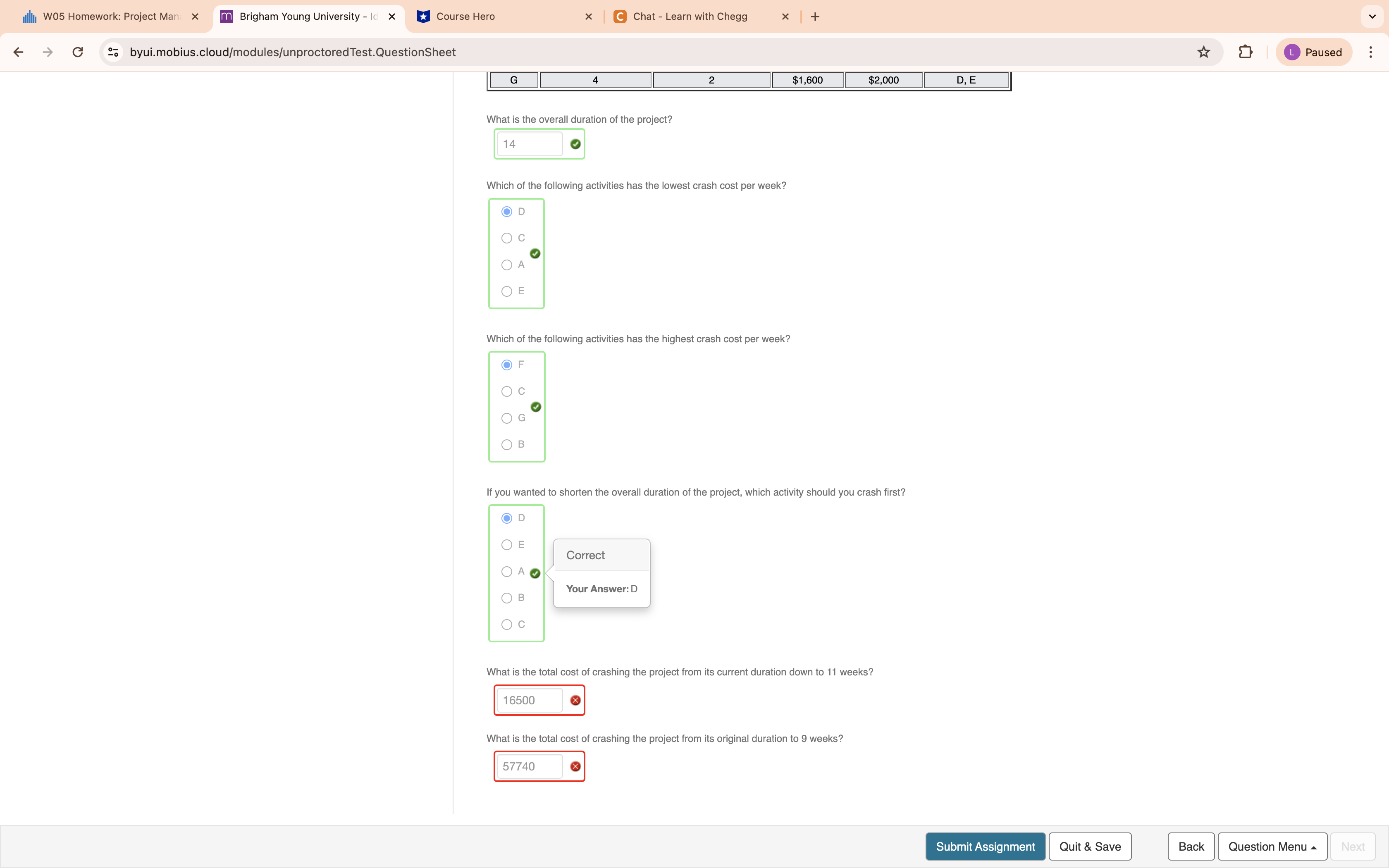Click the browser reload page icon
1389x868 pixels.
tap(77, 52)
